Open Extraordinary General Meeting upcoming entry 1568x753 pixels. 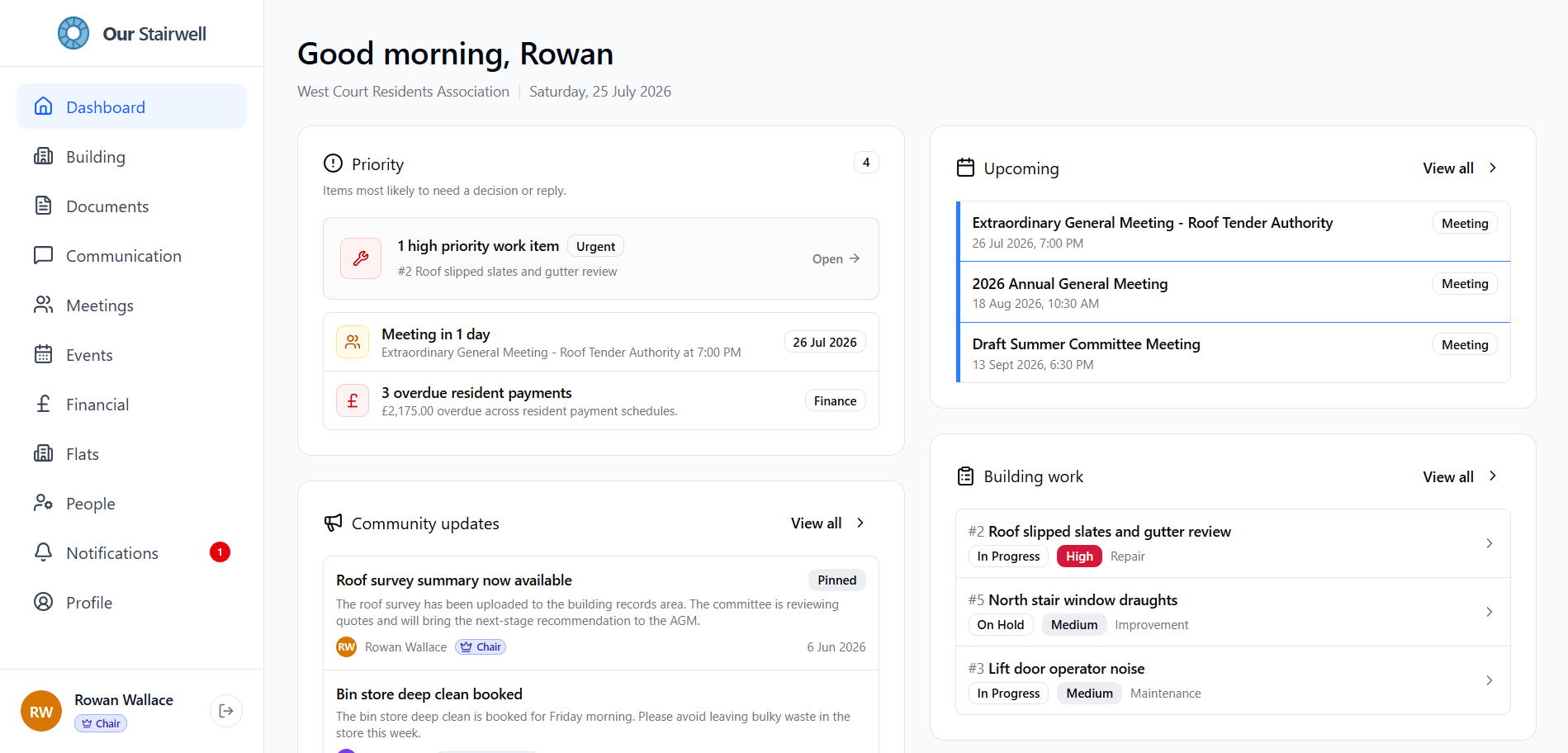pos(1234,231)
